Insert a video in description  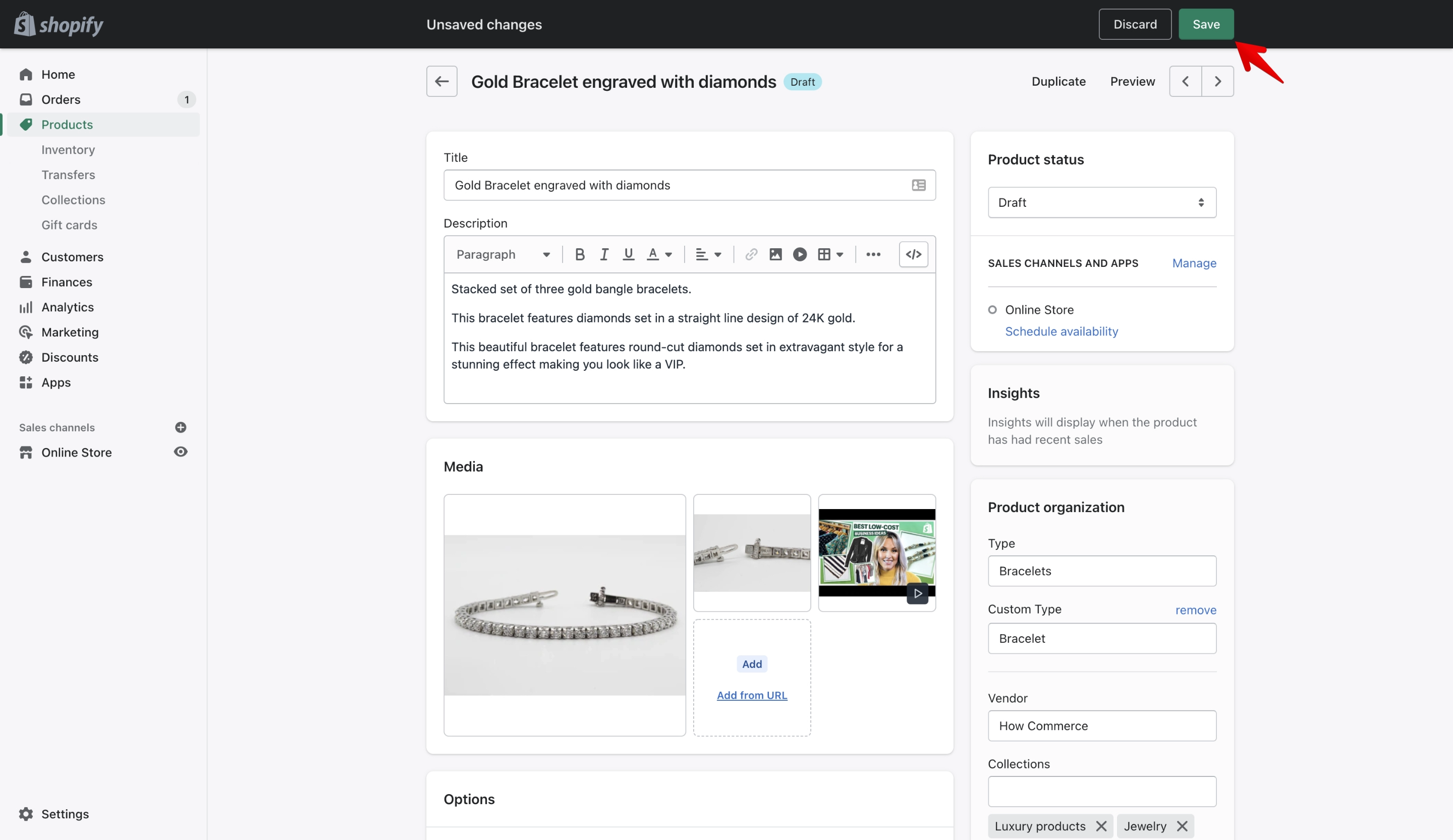pyautogui.click(x=800, y=254)
